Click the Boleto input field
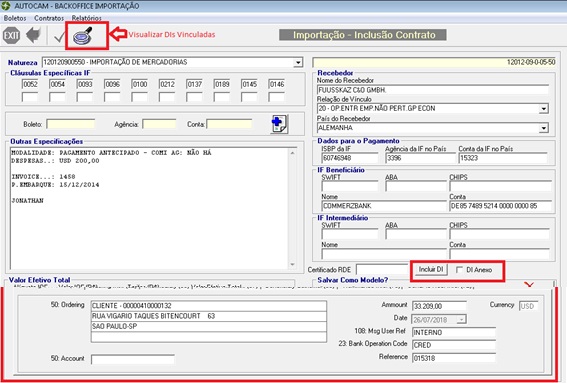Viewport: 567px width, 383px height. [x=71, y=124]
